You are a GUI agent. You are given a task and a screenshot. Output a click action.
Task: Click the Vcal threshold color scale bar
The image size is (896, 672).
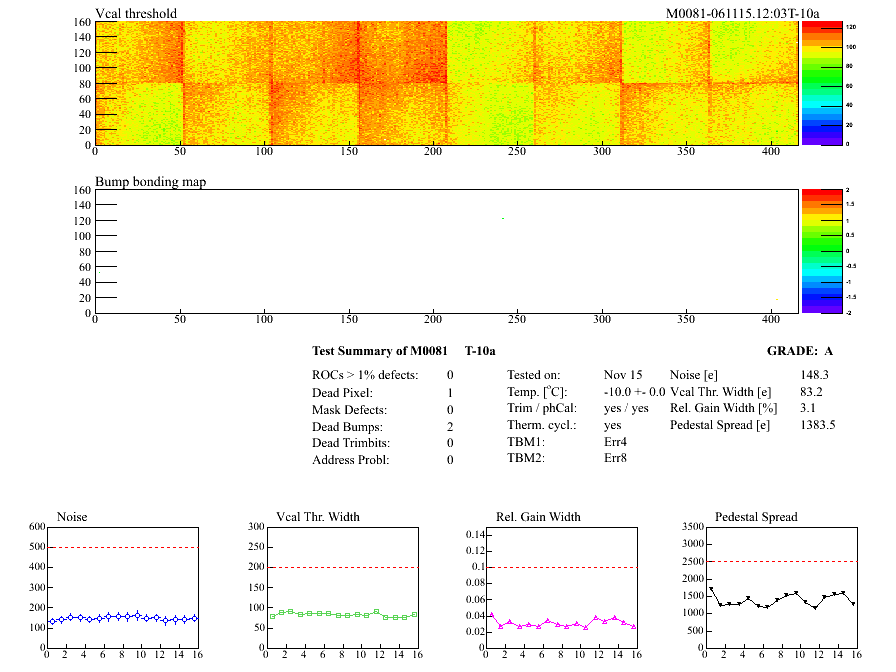822,83
